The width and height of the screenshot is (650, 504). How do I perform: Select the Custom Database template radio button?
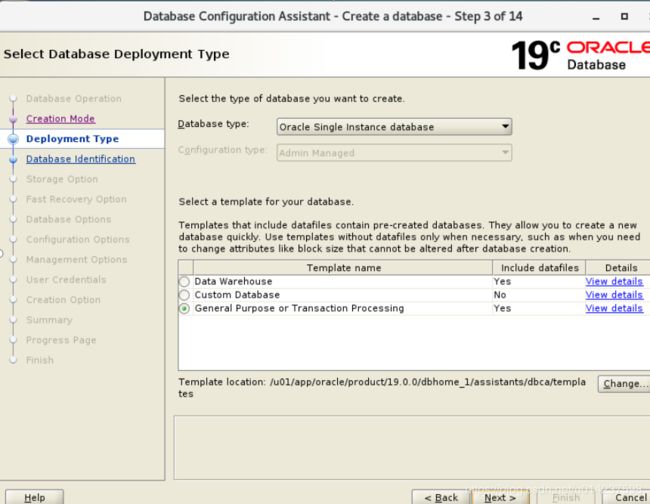pyautogui.click(x=184, y=295)
